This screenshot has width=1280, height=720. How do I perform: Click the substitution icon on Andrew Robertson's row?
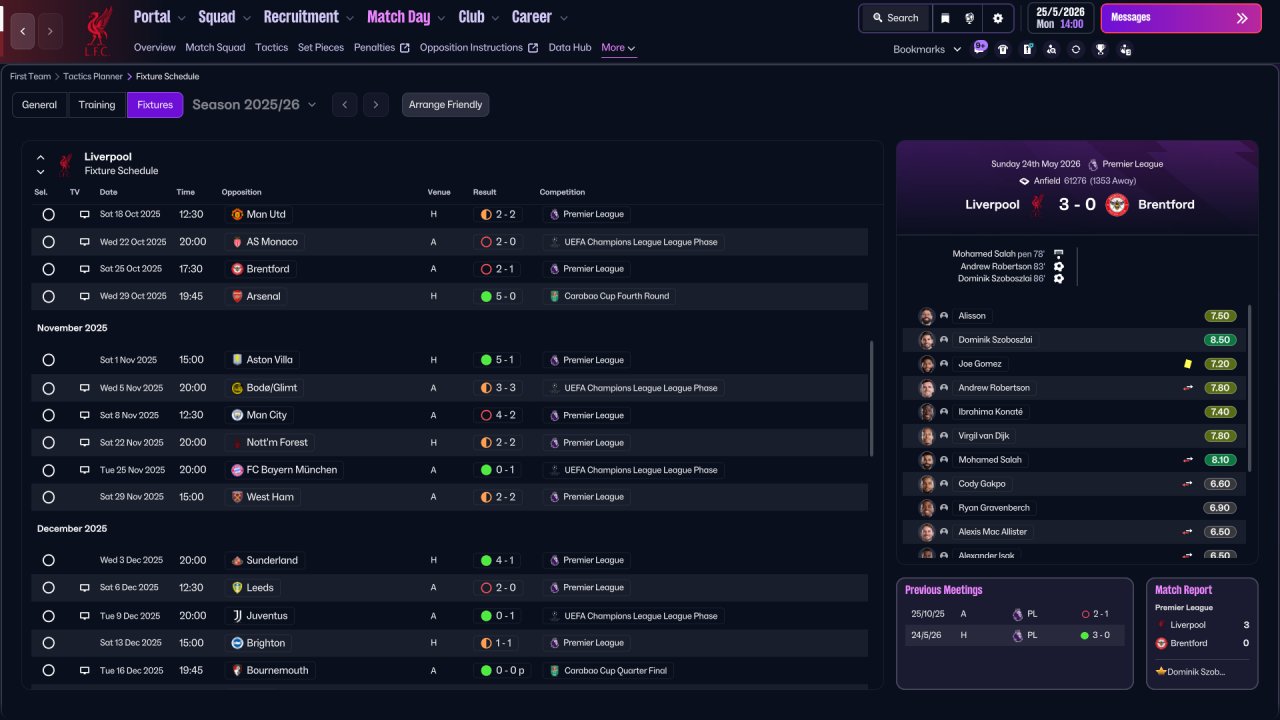[x=1188, y=388]
